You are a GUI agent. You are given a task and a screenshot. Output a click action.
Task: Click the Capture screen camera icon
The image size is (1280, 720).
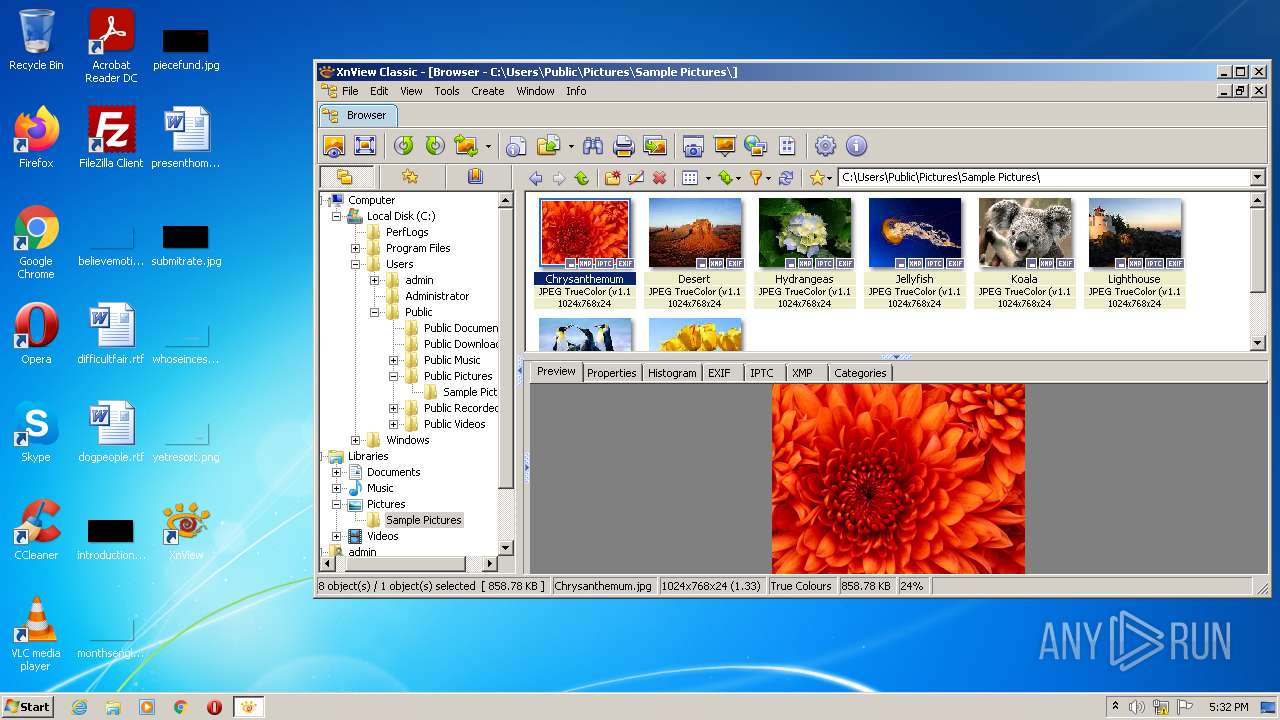[x=693, y=146]
